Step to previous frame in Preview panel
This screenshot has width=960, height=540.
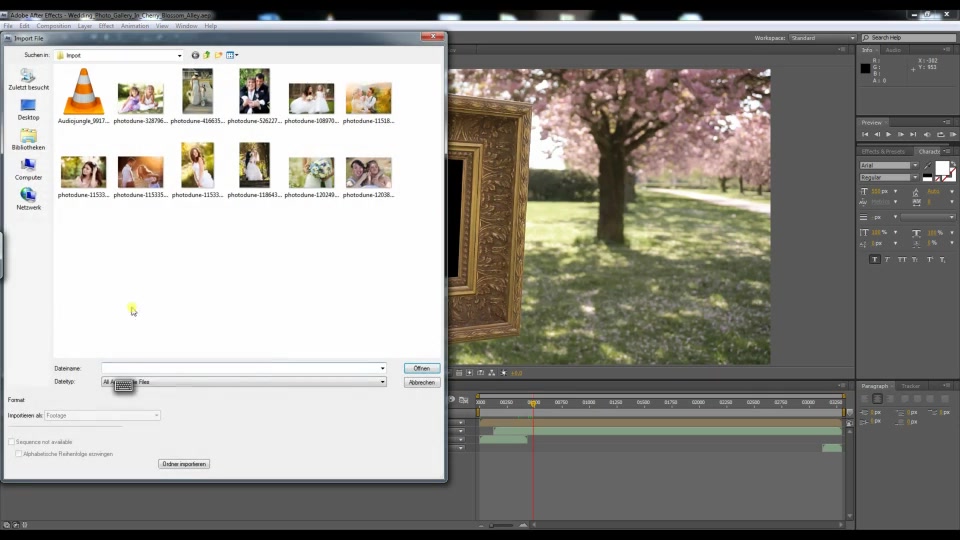877,135
